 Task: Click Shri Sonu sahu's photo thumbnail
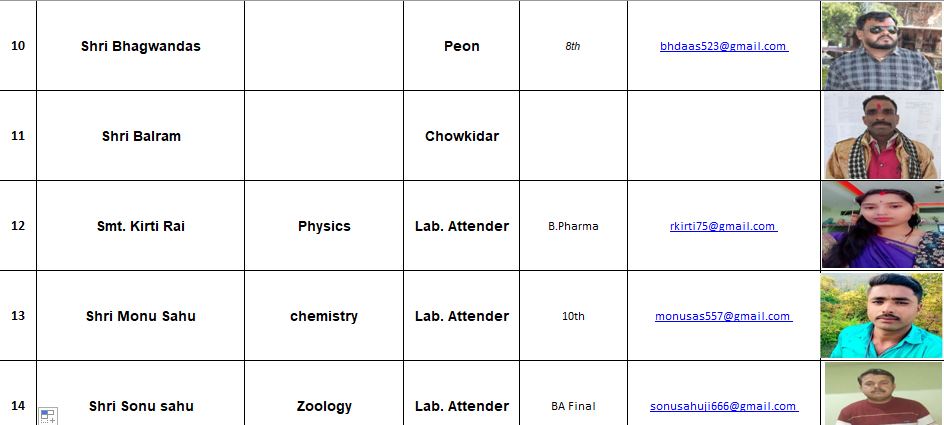880,394
